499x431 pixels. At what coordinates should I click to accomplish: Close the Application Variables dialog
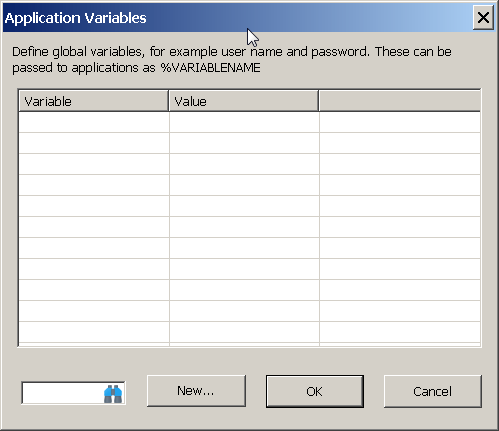point(483,18)
